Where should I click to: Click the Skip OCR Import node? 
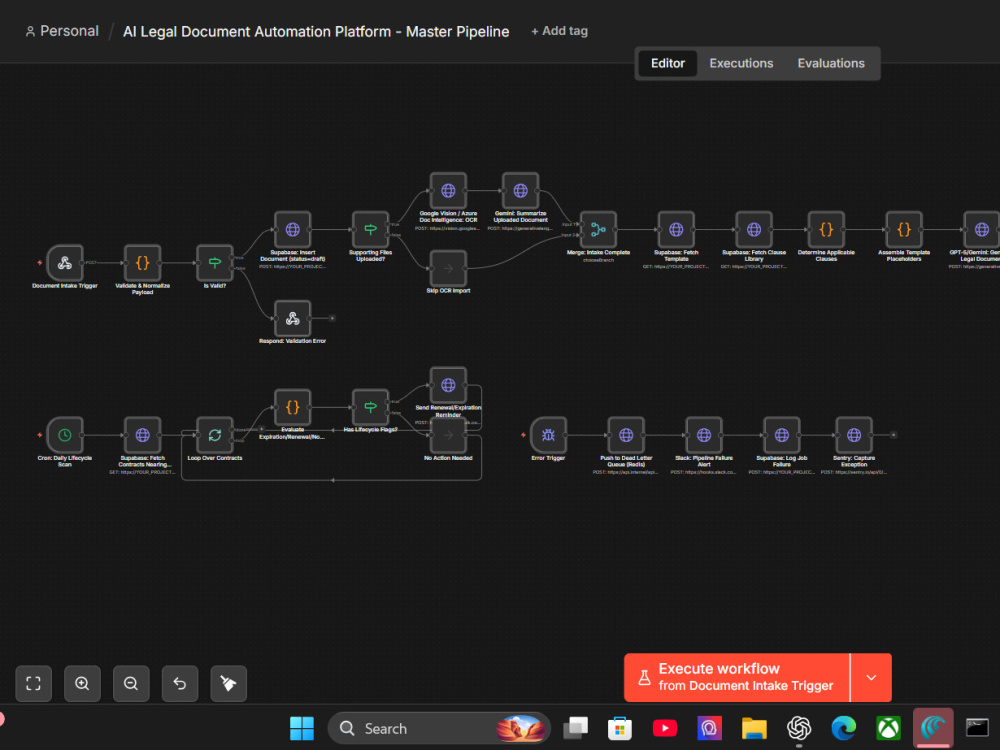(x=448, y=268)
